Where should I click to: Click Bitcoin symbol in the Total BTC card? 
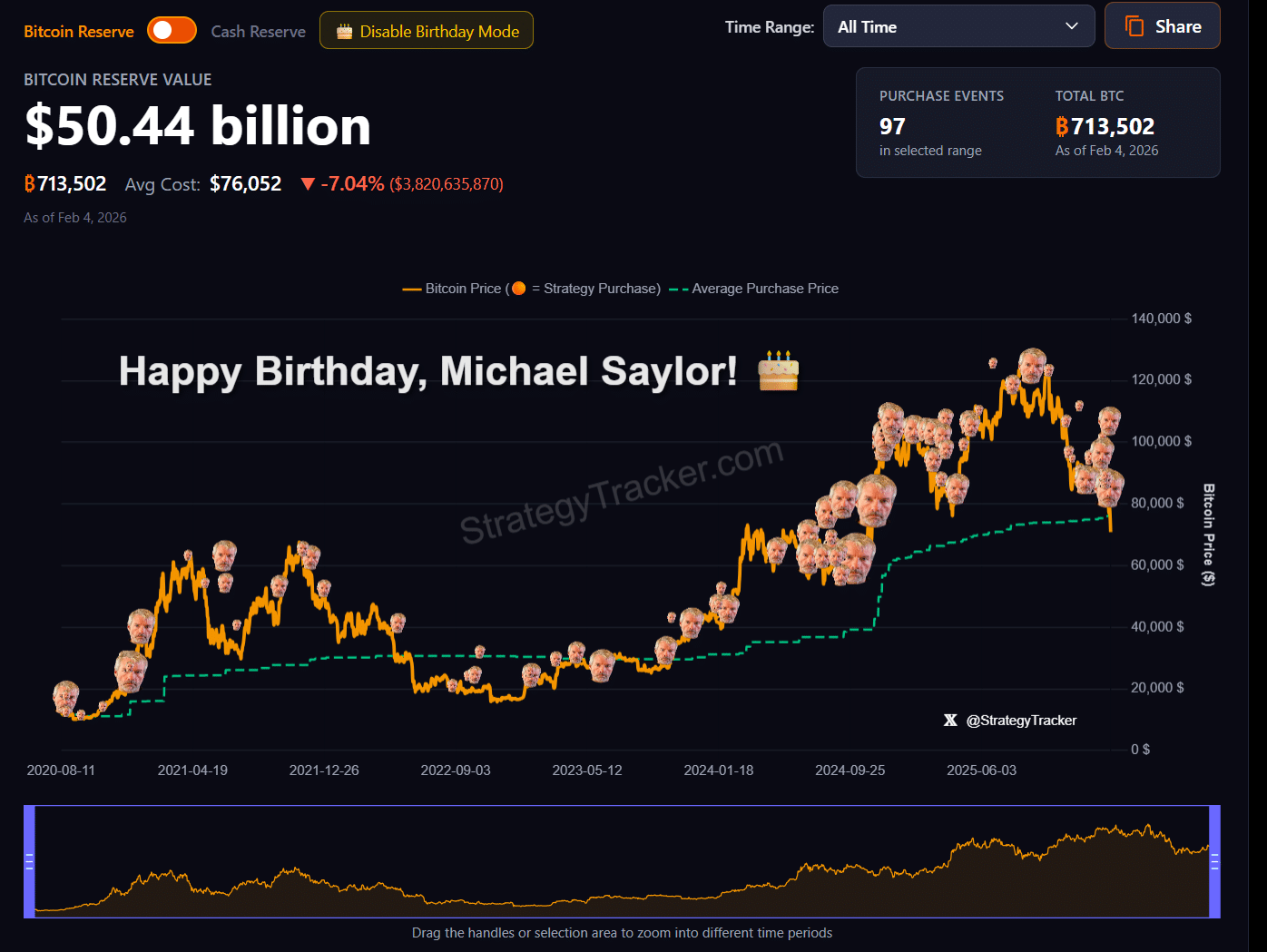click(1062, 126)
